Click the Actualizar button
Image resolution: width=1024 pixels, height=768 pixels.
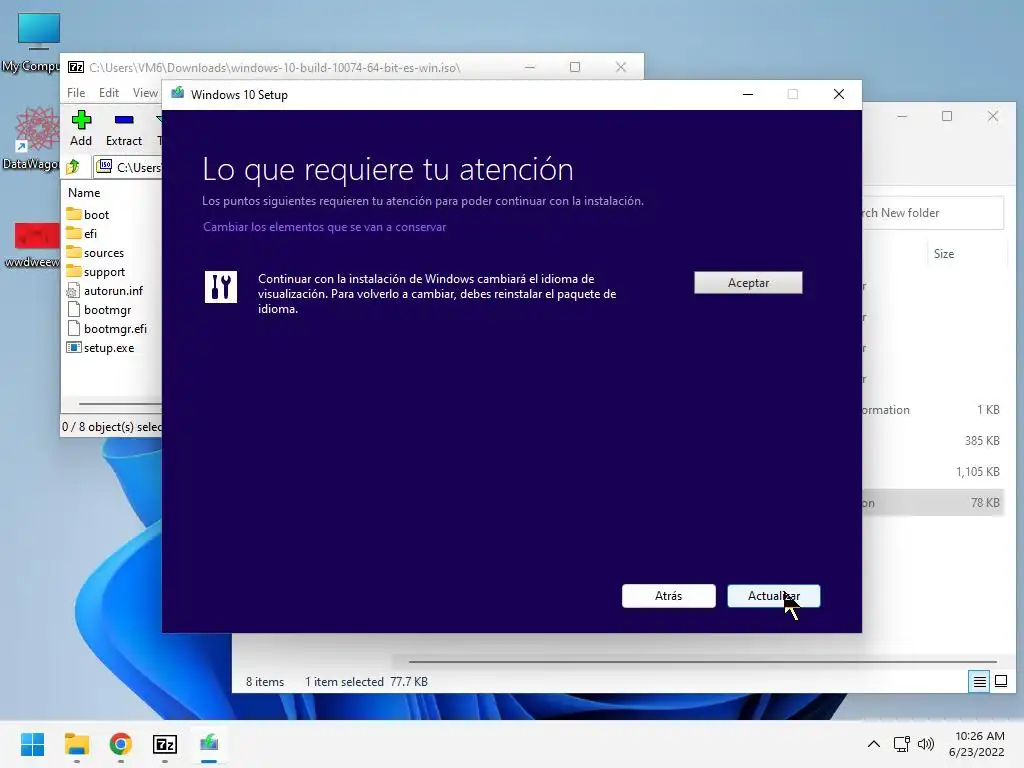[773, 596]
